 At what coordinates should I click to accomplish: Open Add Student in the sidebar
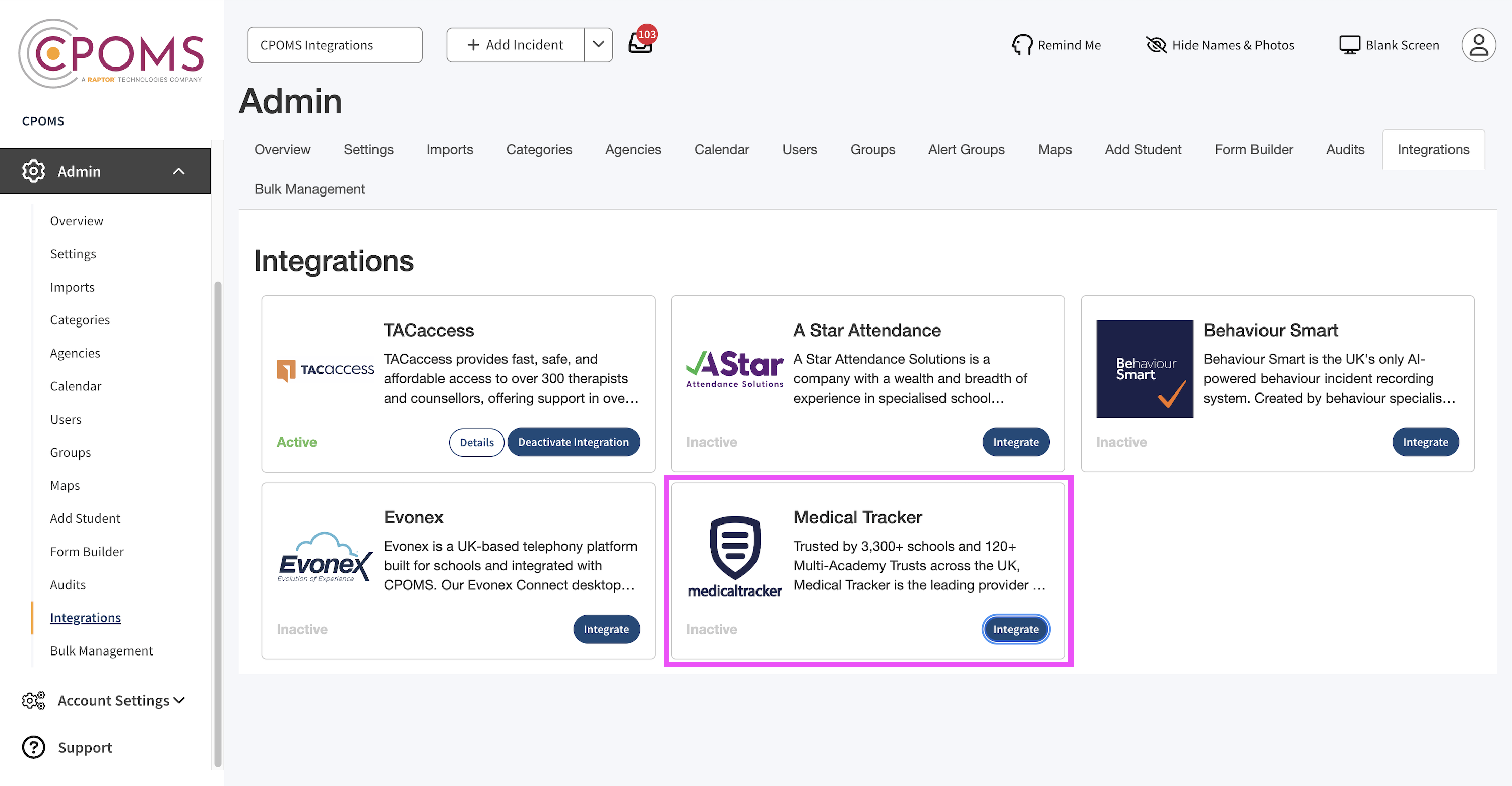click(85, 518)
